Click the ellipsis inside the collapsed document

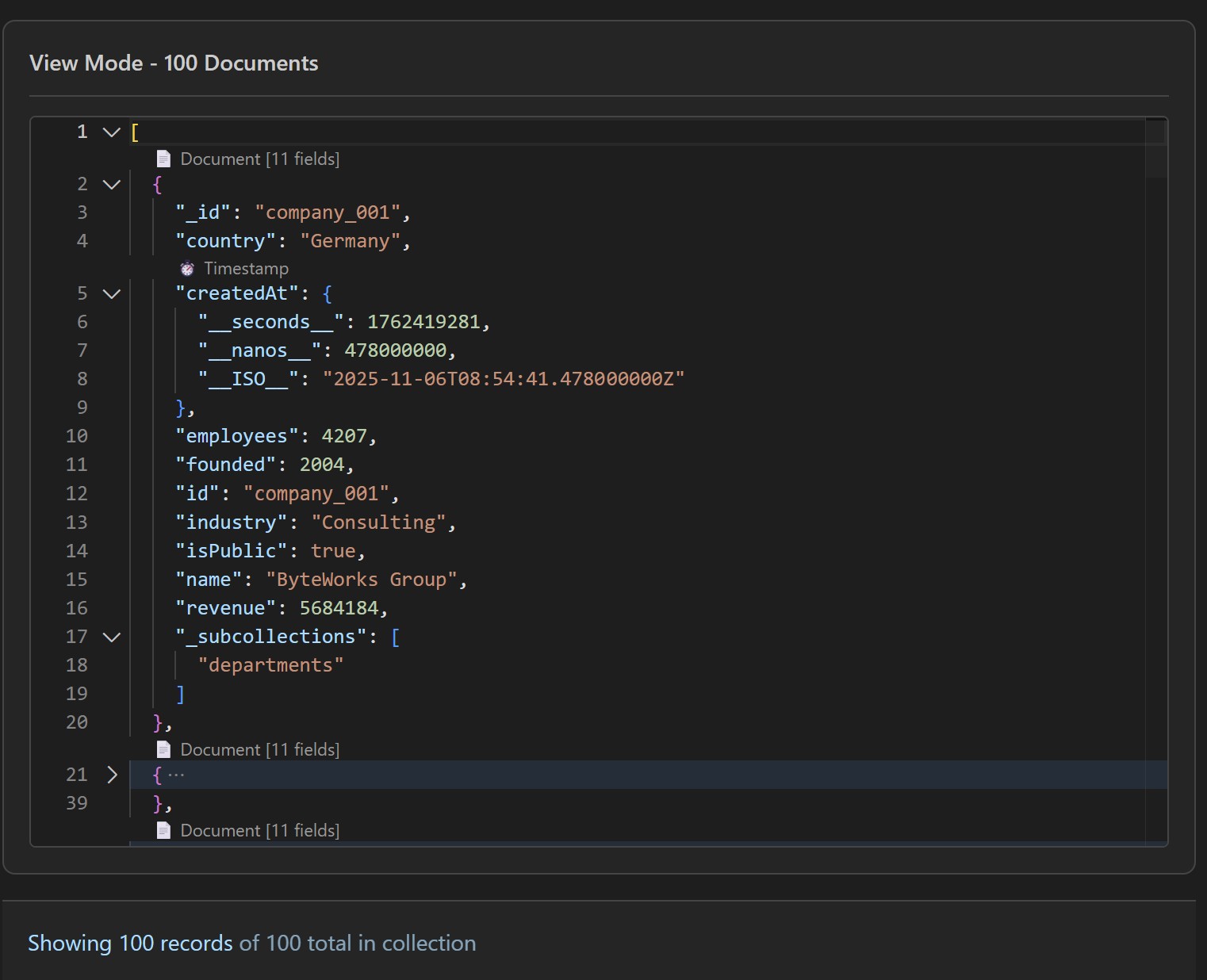click(x=176, y=775)
